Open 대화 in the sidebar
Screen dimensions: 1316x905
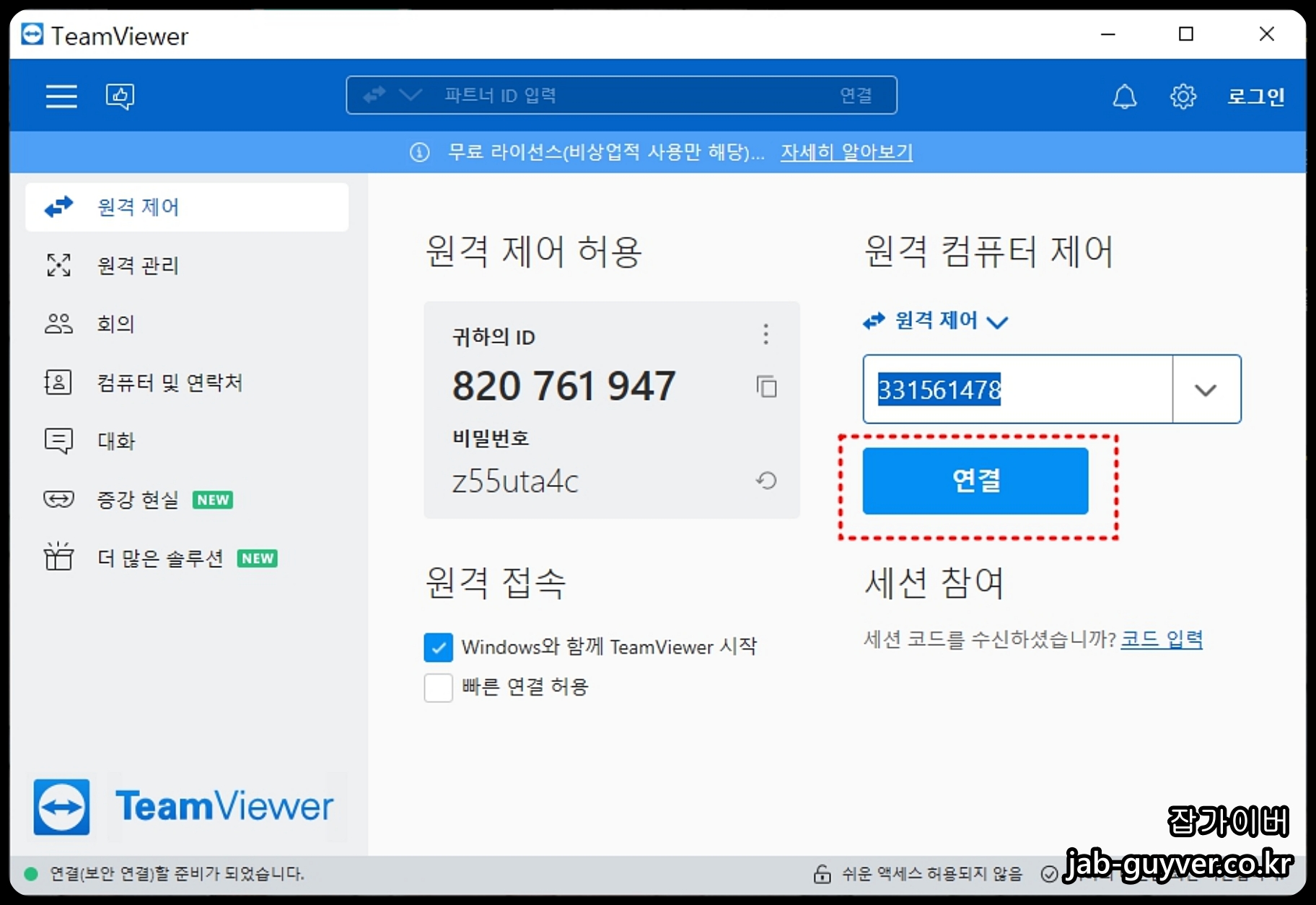point(187,441)
